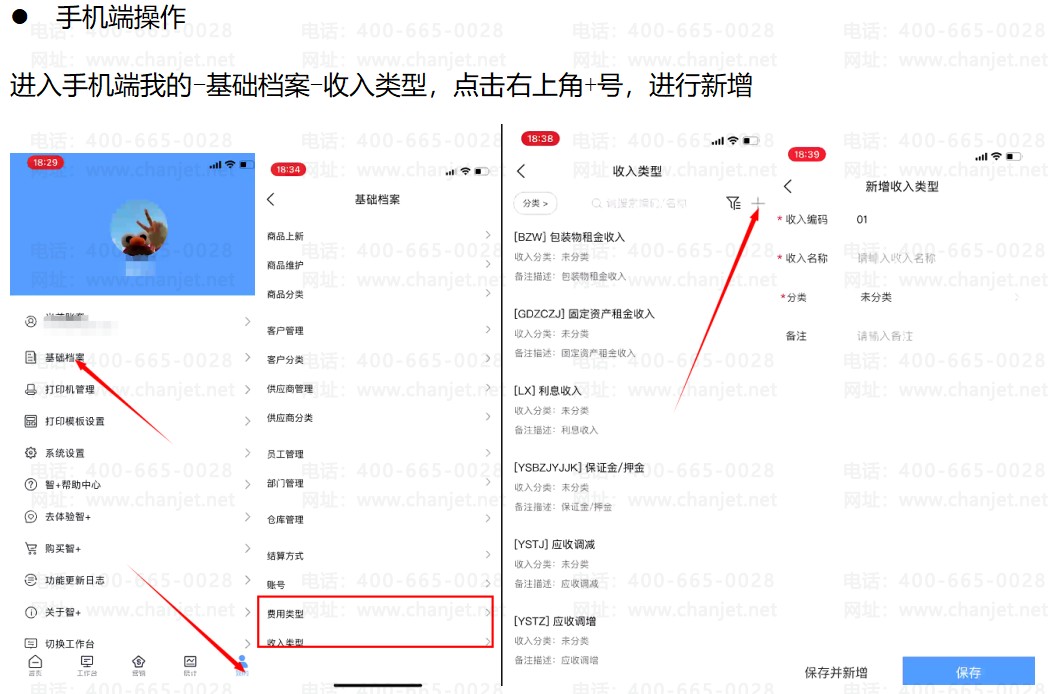
Task: Expand the 员工管理 row chevron
Action: click(488, 453)
